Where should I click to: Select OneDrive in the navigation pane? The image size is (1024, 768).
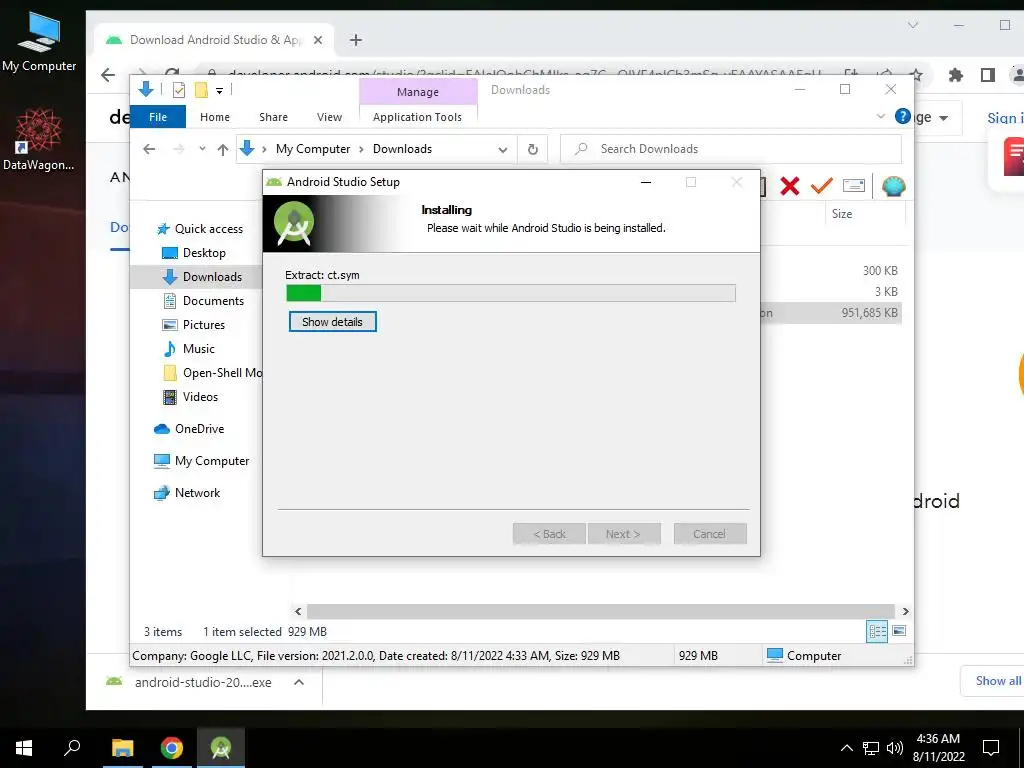click(x=189, y=429)
